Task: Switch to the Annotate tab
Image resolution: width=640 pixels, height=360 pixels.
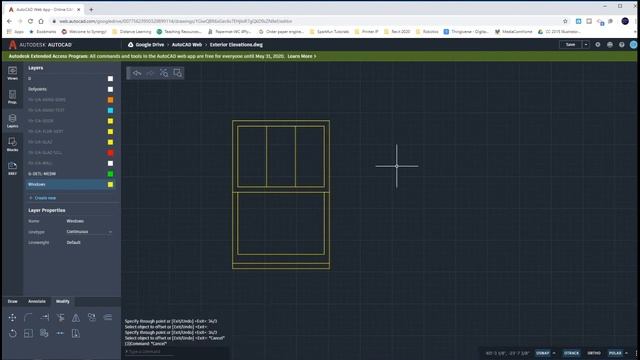Action: pos(37,301)
